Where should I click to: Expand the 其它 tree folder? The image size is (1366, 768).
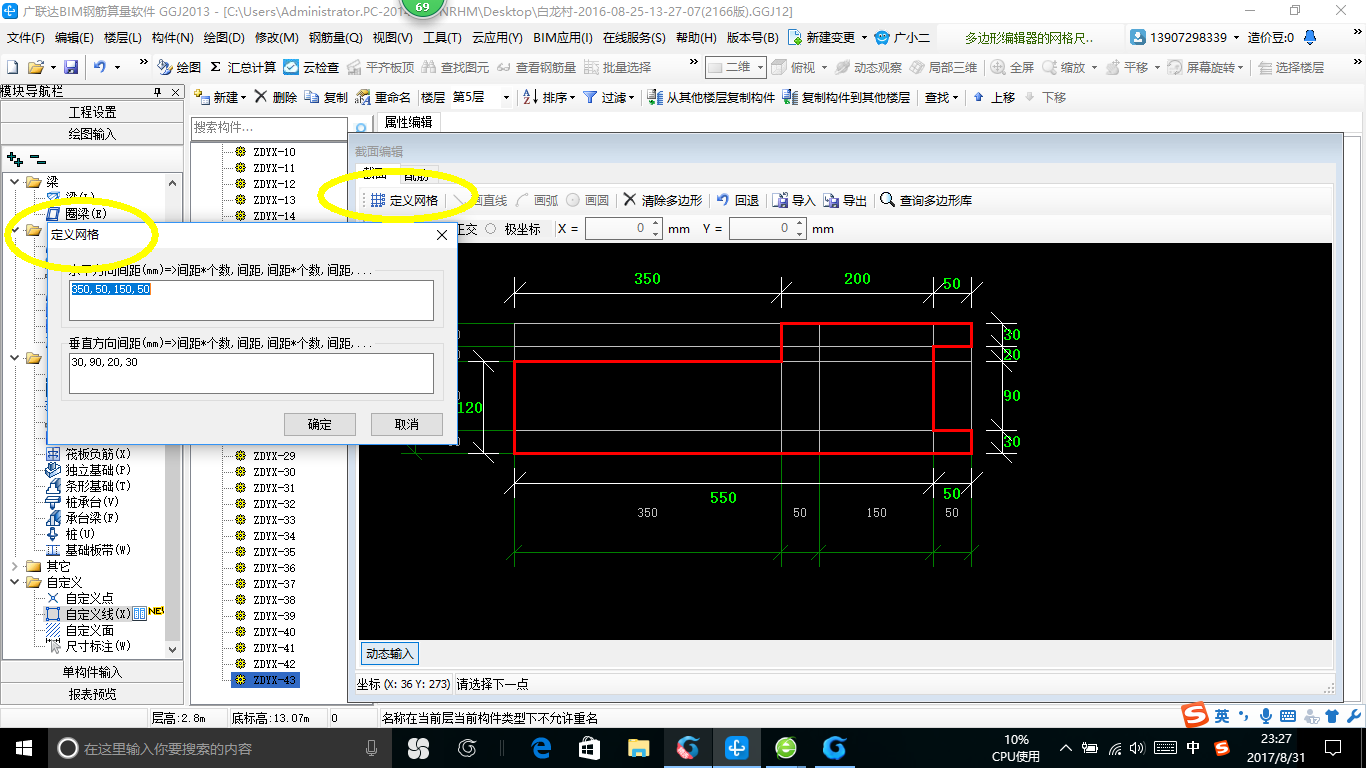(x=15, y=566)
